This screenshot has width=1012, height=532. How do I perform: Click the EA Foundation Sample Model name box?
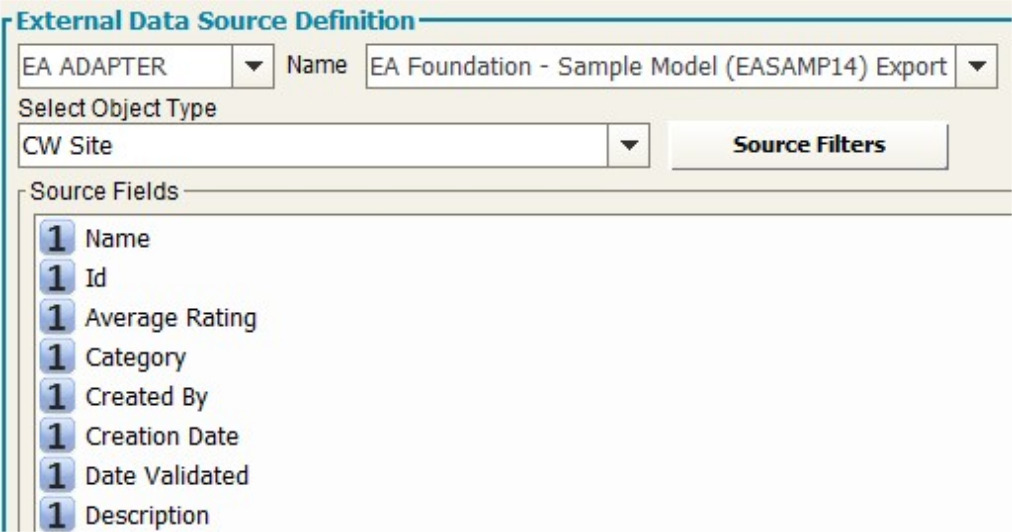click(x=660, y=68)
